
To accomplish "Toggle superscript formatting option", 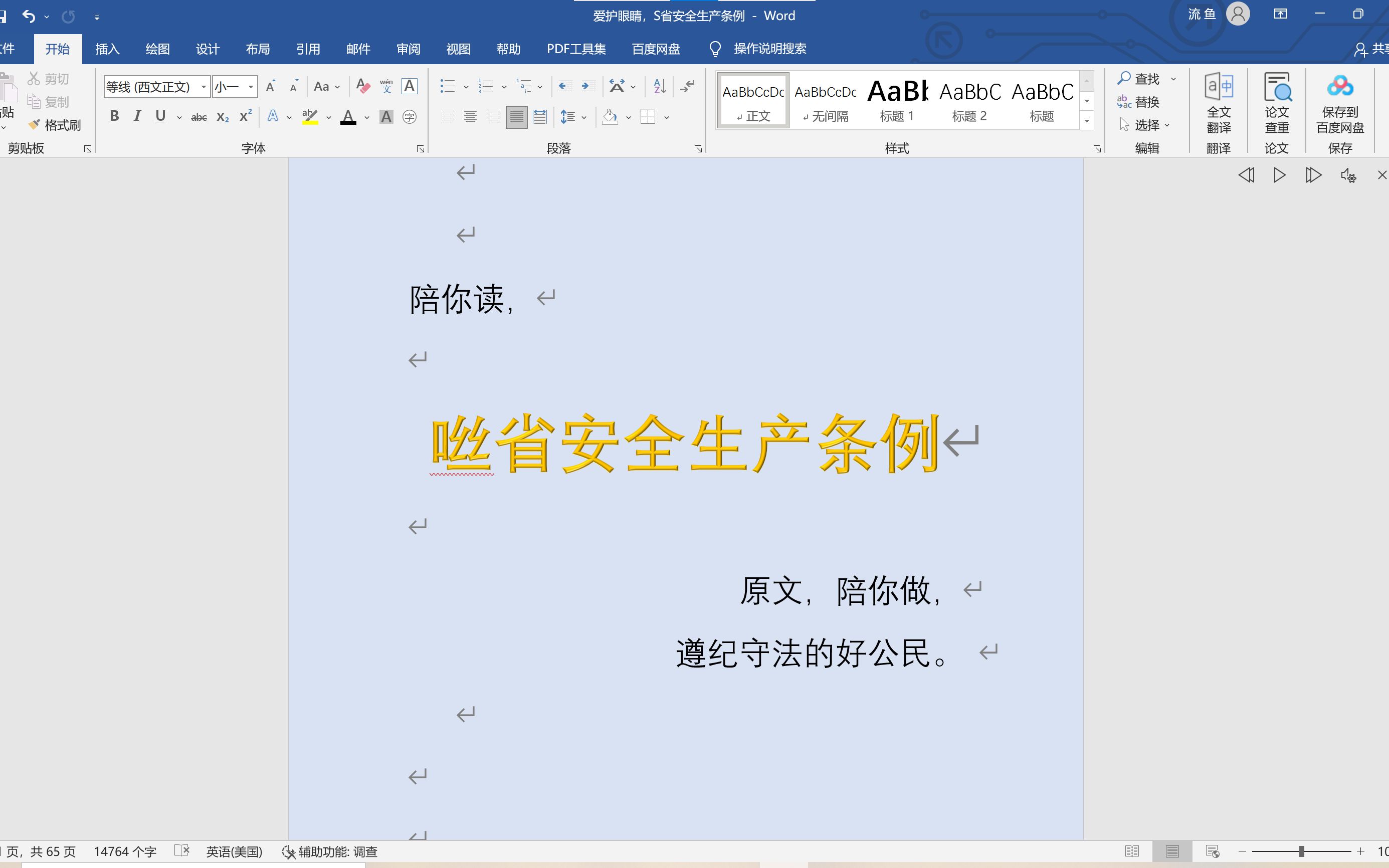I will coord(244,117).
